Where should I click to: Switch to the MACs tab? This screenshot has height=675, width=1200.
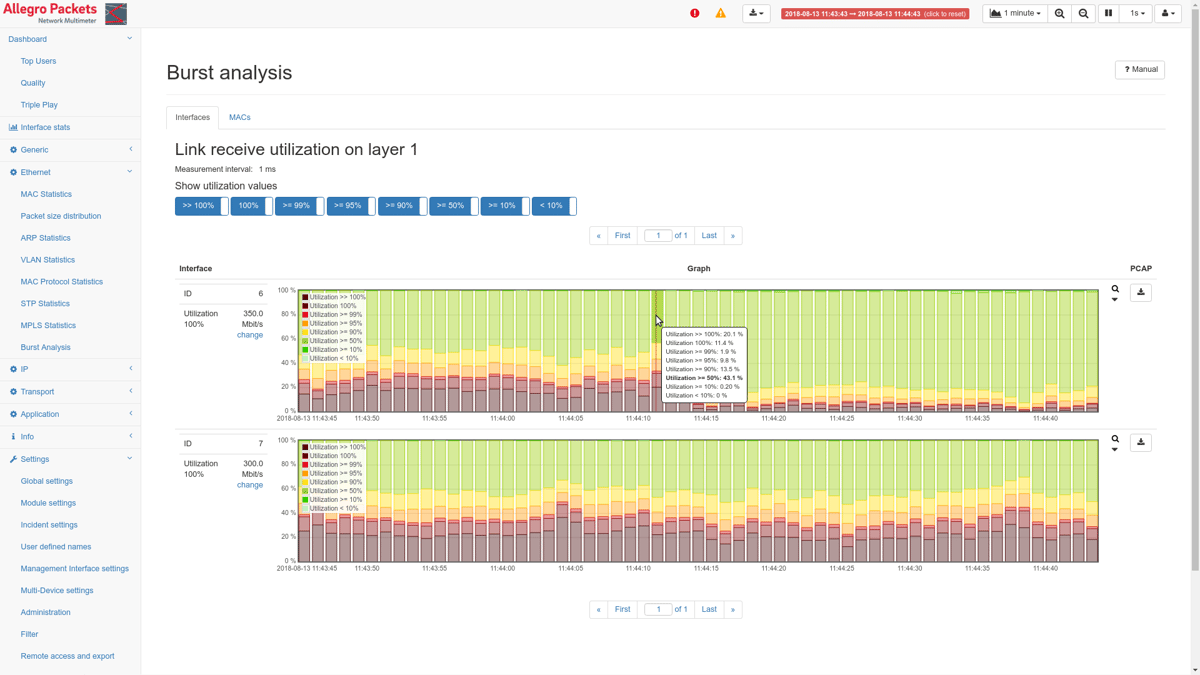239,117
